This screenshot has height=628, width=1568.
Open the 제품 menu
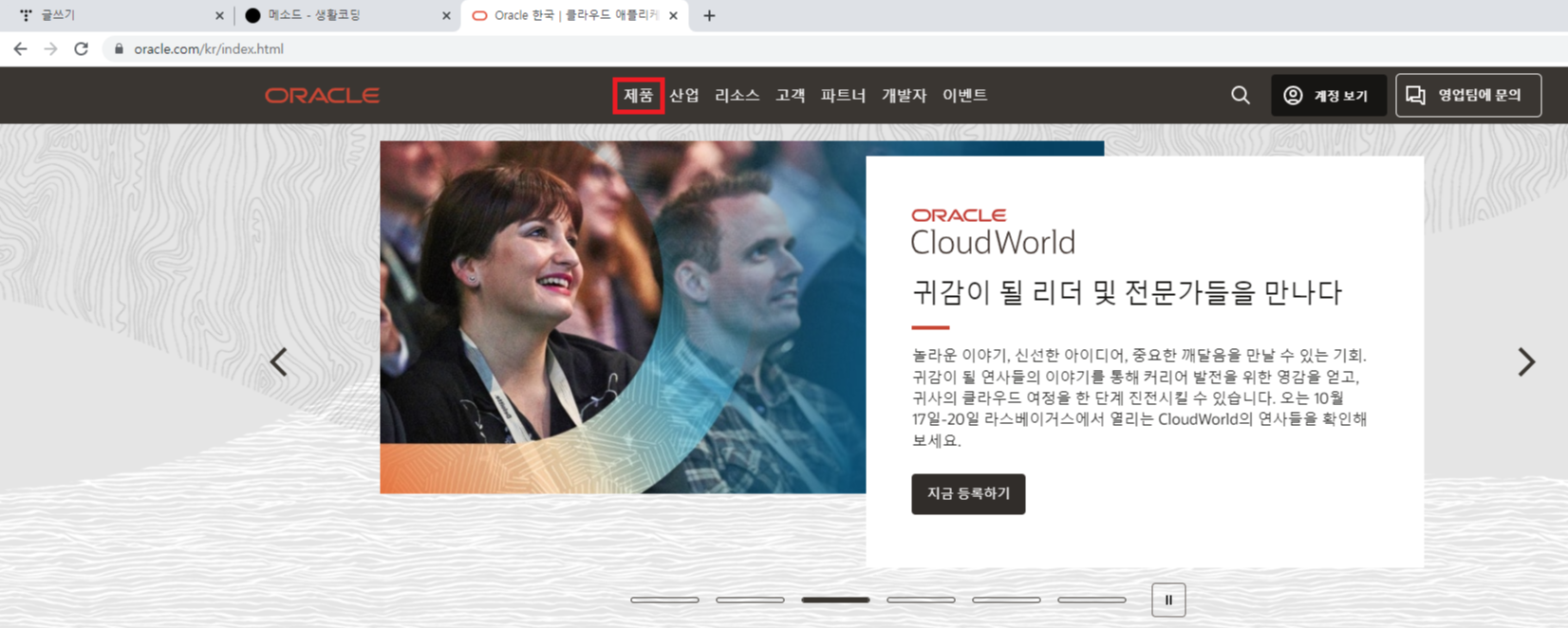(638, 95)
